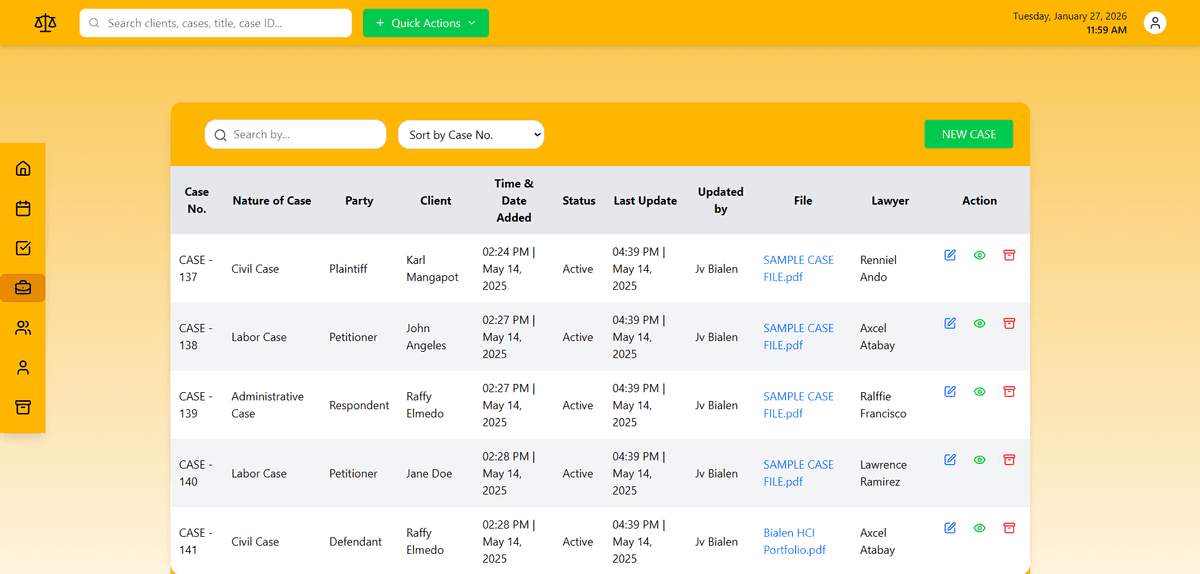
Task: Click the Nature of Case column header
Action: point(272,201)
